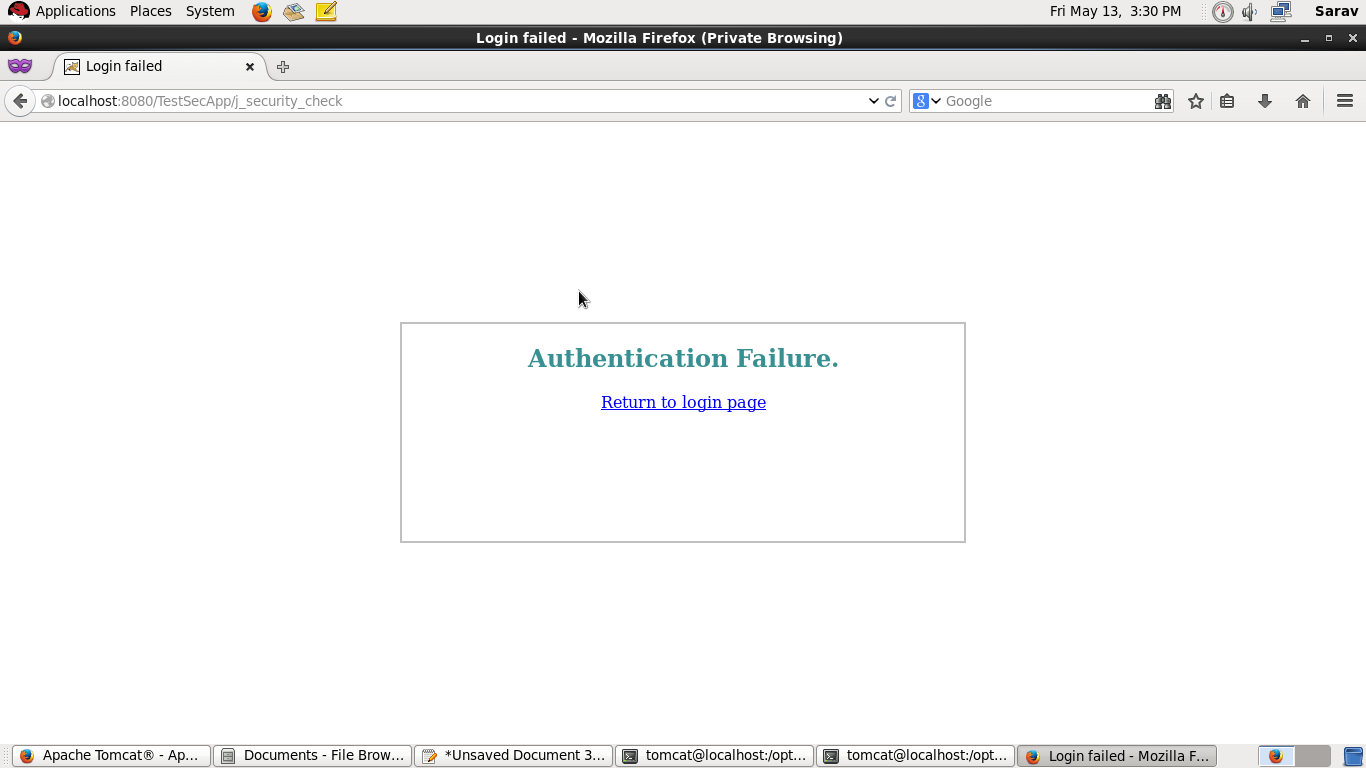Image resolution: width=1366 pixels, height=768 pixels.
Task: Open the bookmarks clipboard icon
Action: (1227, 100)
